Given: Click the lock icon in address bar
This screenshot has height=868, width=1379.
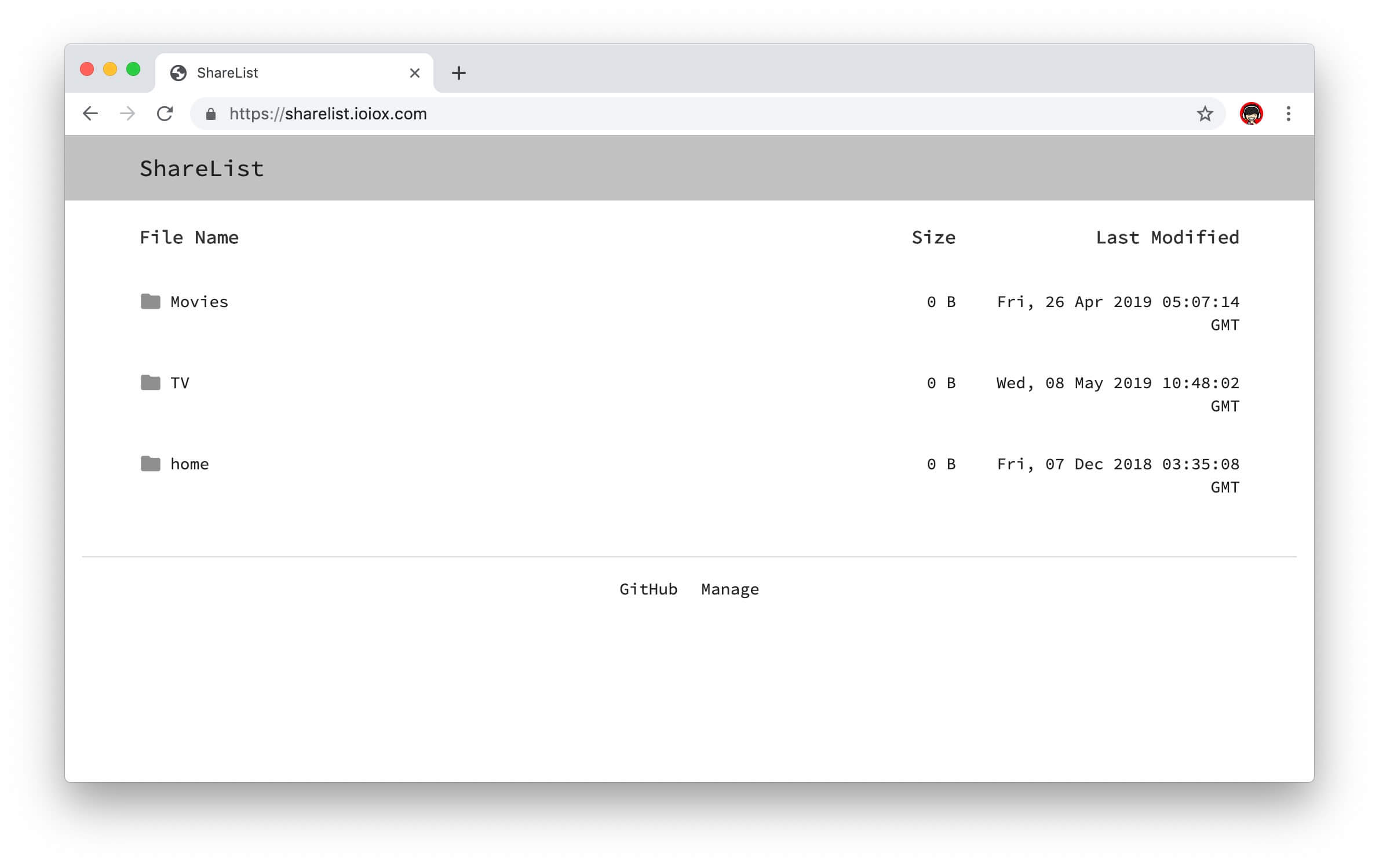Looking at the screenshot, I should [x=211, y=114].
